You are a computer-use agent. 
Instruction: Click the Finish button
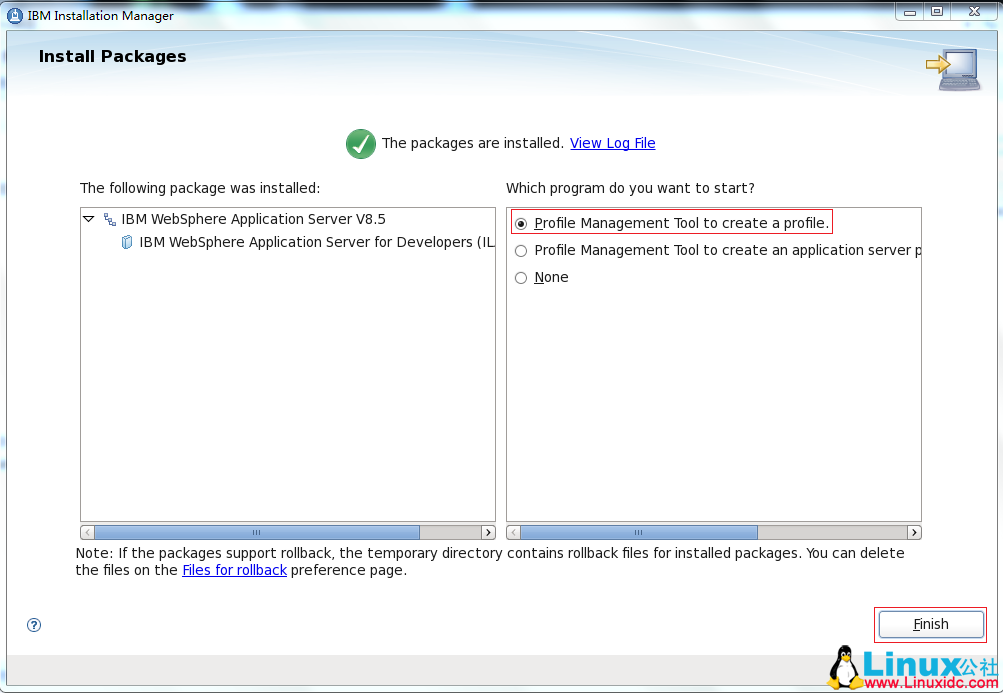pos(931,625)
